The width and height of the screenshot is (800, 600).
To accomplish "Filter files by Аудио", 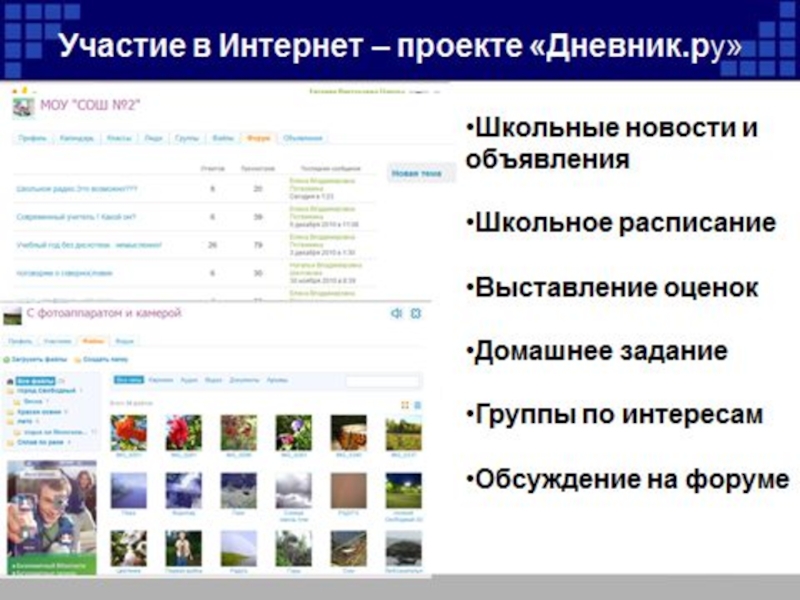I will [x=189, y=380].
